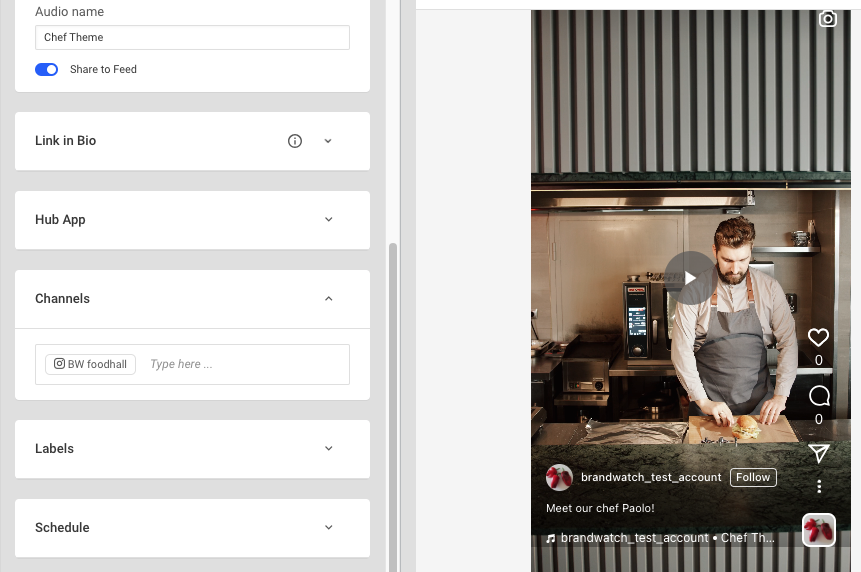861x572 pixels.
Task: Click the caption Meet our chef Paolo!
Action: pos(600,508)
